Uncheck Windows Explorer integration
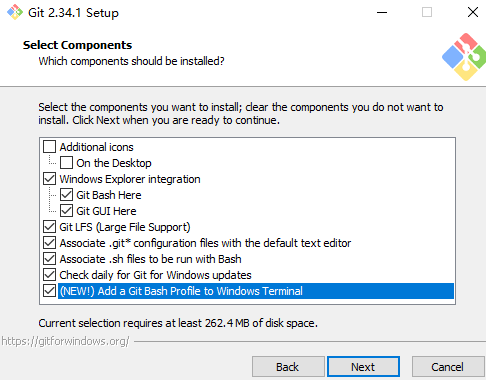This screenshot has width=486, height=380. point(49,179)
